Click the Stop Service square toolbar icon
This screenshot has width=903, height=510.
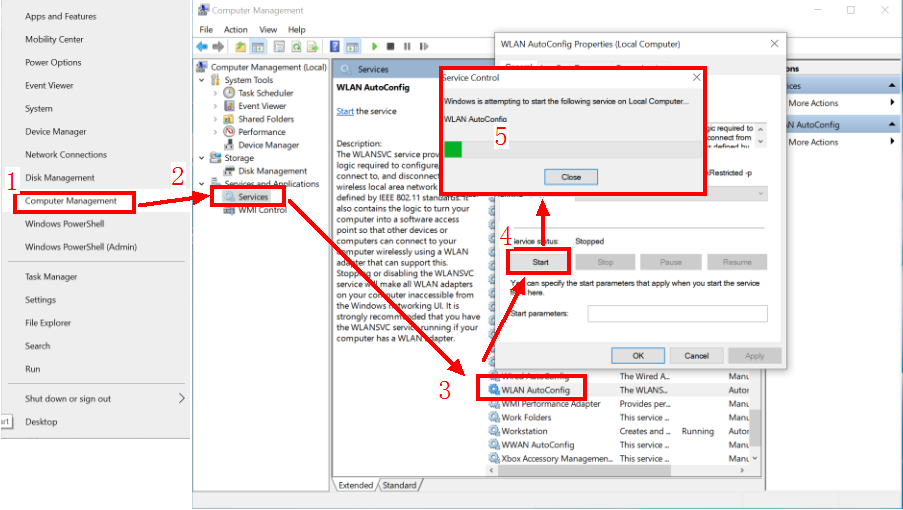(391, 47)
